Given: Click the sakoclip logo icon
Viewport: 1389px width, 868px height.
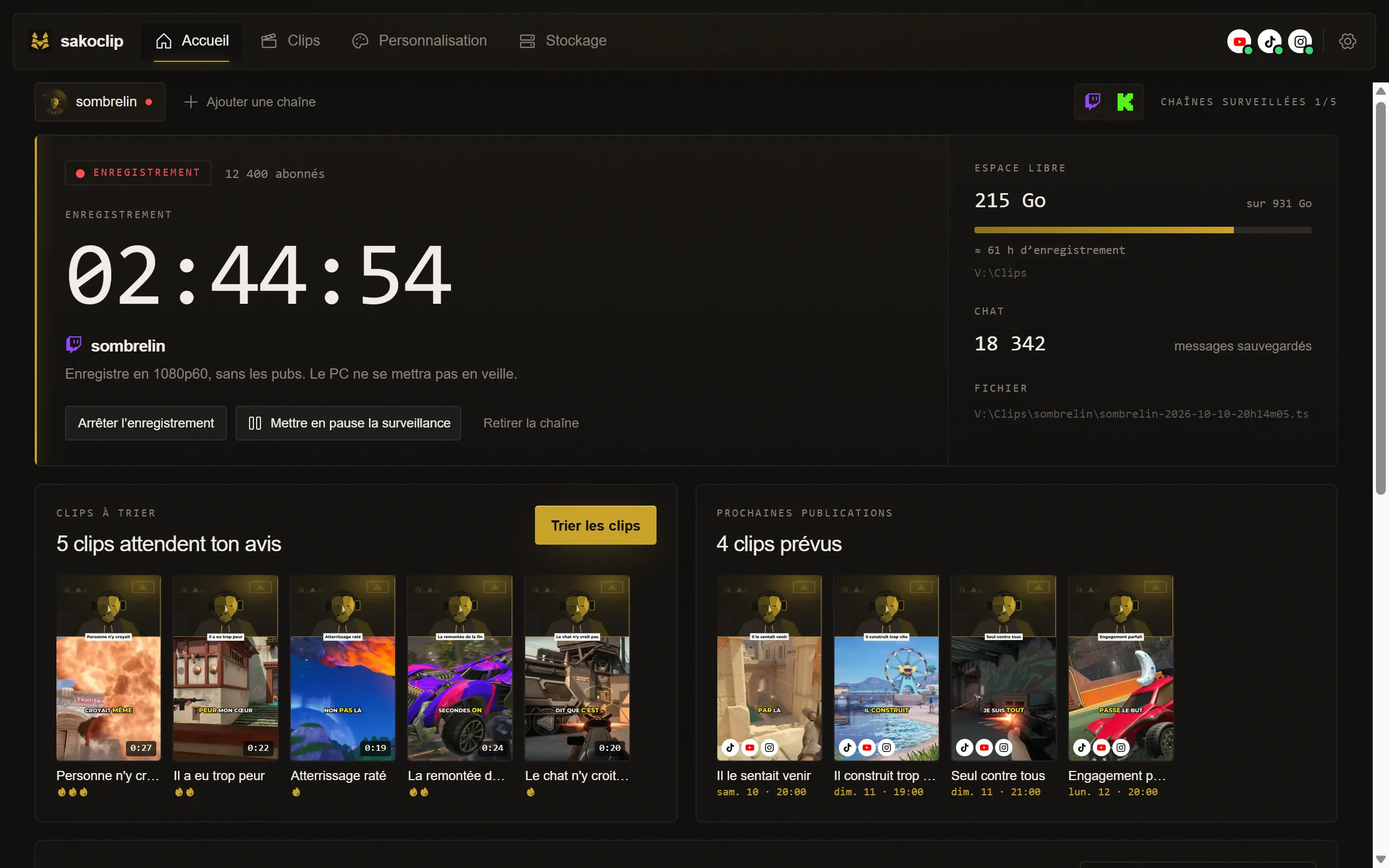Looking at the screenshot, I should [40, 41].
